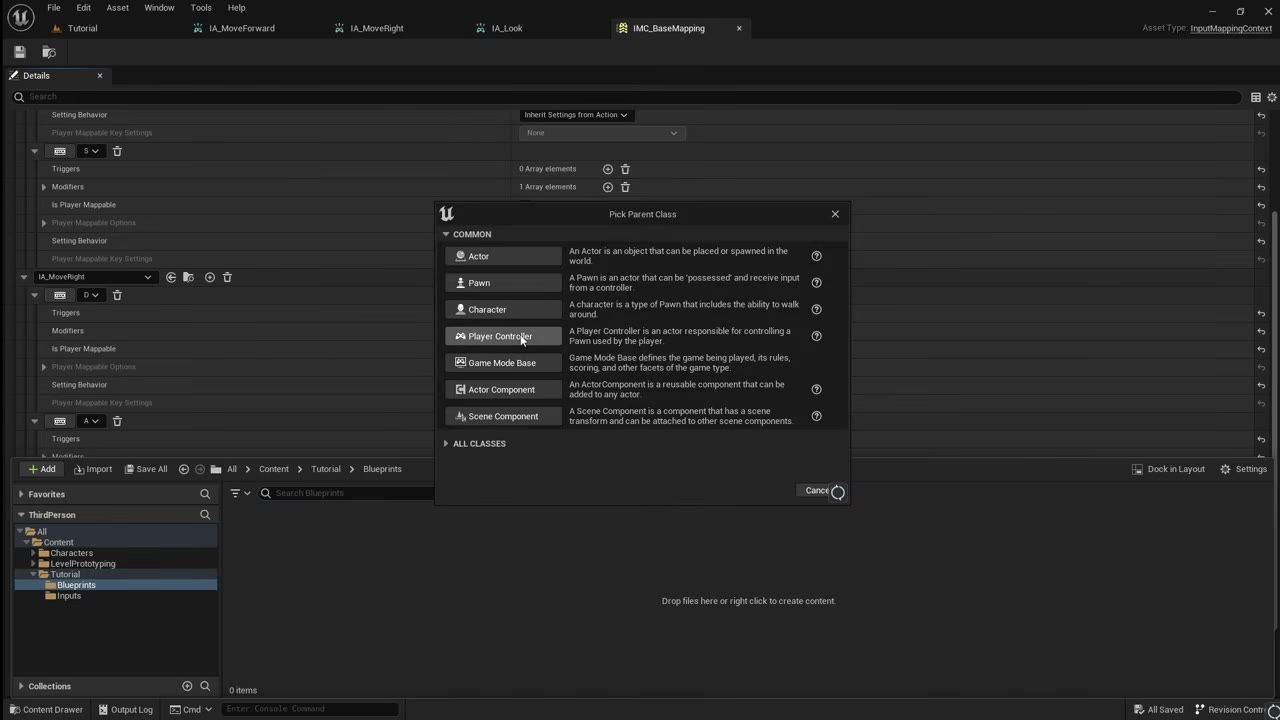The height and width of the screenshot is (720, 1280).
Task: Open the Tools menu
Action: (201, 8)
